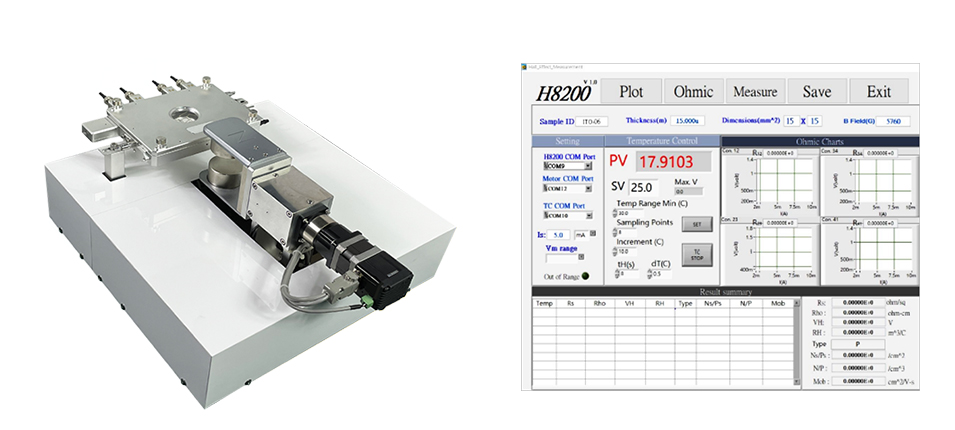Click the Max. V indicator field
Image resolution: width=955 pixels, height=430 pixels.
[x=689, y=191]
